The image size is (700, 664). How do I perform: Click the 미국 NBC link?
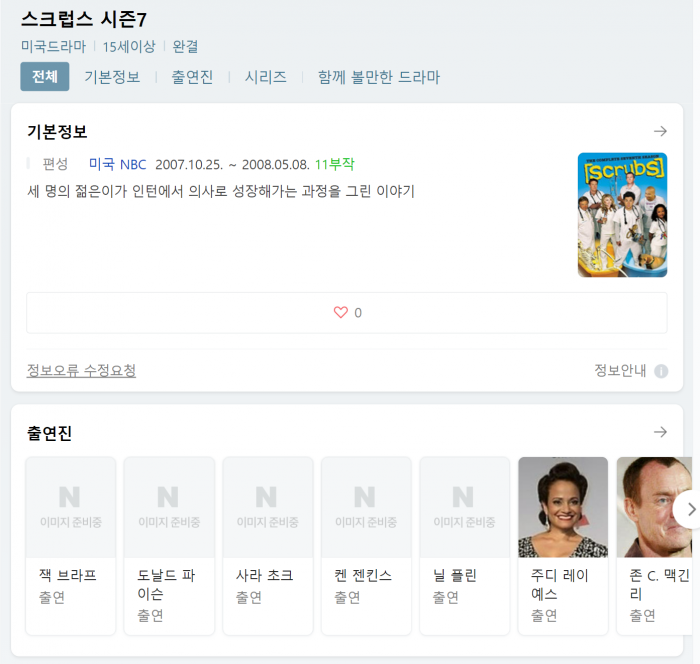point(117,164)
